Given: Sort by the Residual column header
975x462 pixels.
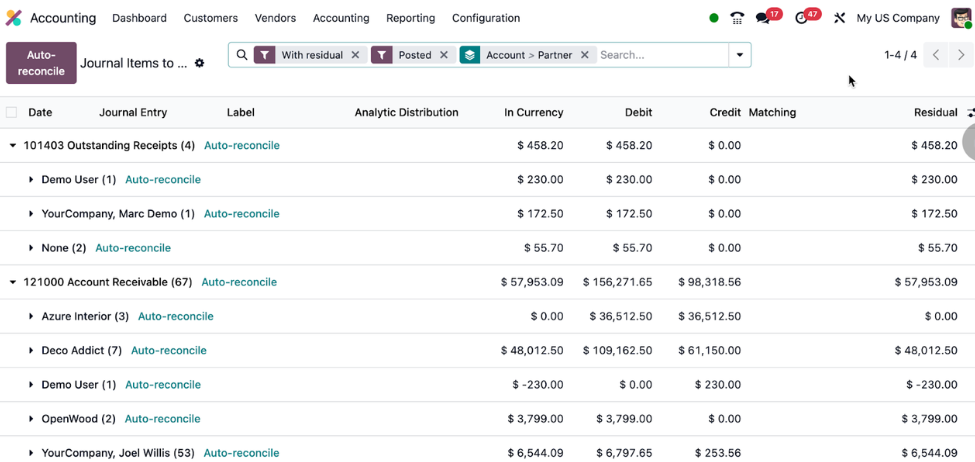Looking at the screenshot, I should tap(936, 113).
